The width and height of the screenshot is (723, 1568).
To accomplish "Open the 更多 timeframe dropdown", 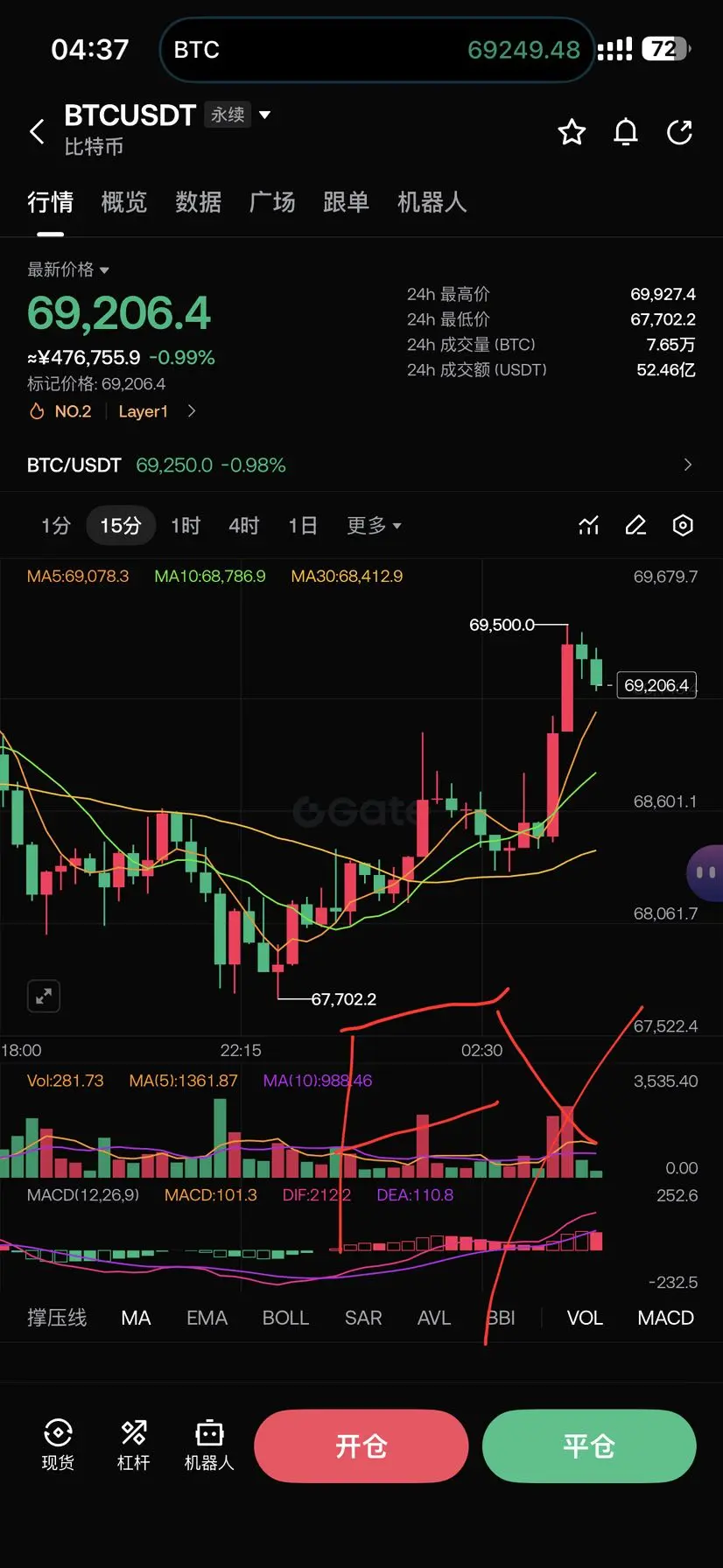I will click(x=374, y=525).
